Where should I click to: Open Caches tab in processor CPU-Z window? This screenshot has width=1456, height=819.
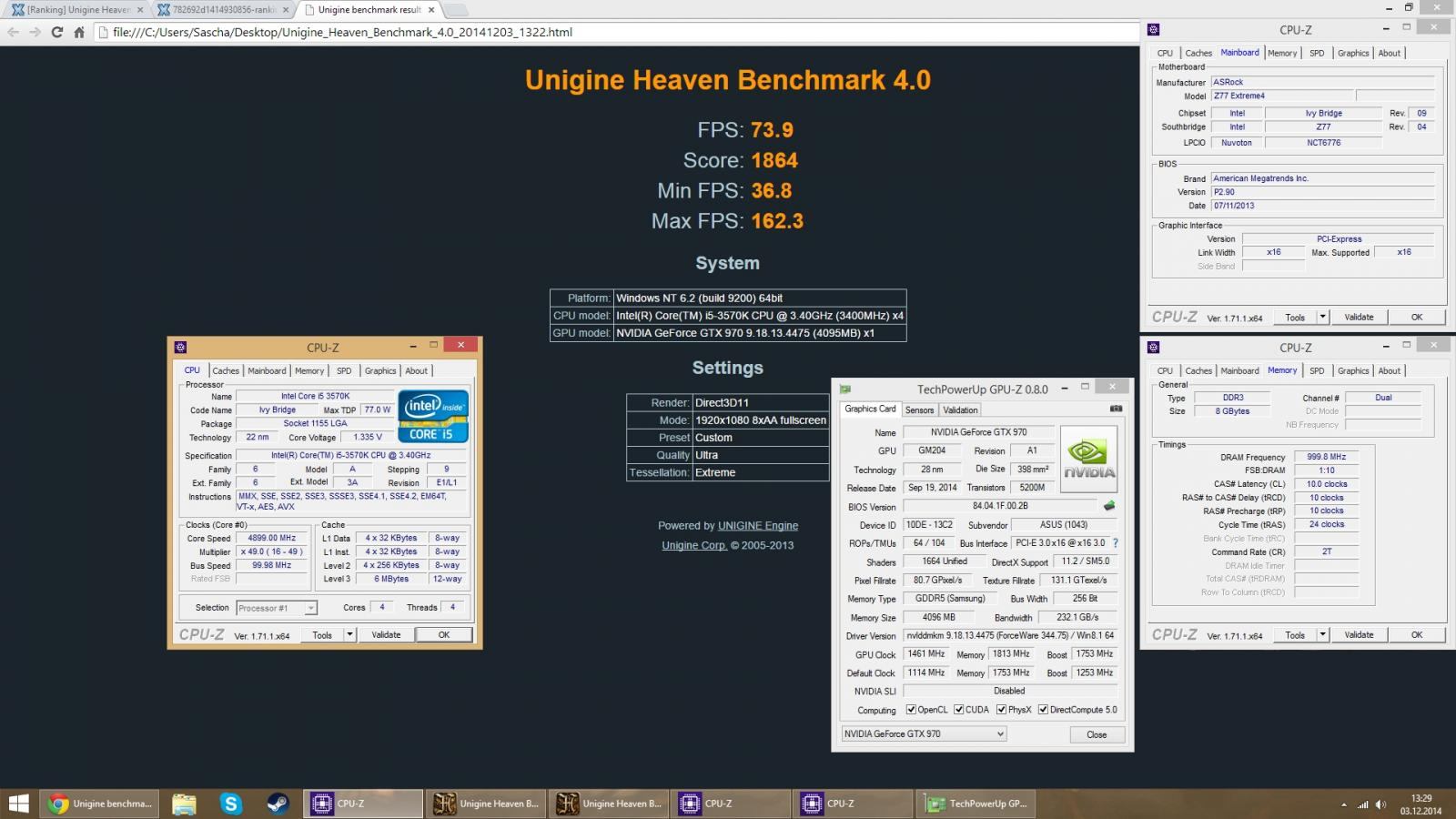[x=226, y=371]
